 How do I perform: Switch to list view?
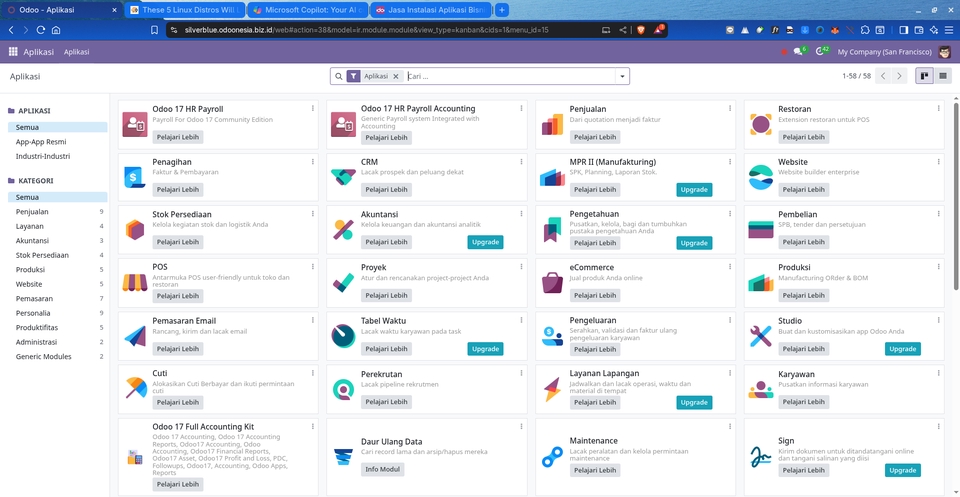coord(943,76)
